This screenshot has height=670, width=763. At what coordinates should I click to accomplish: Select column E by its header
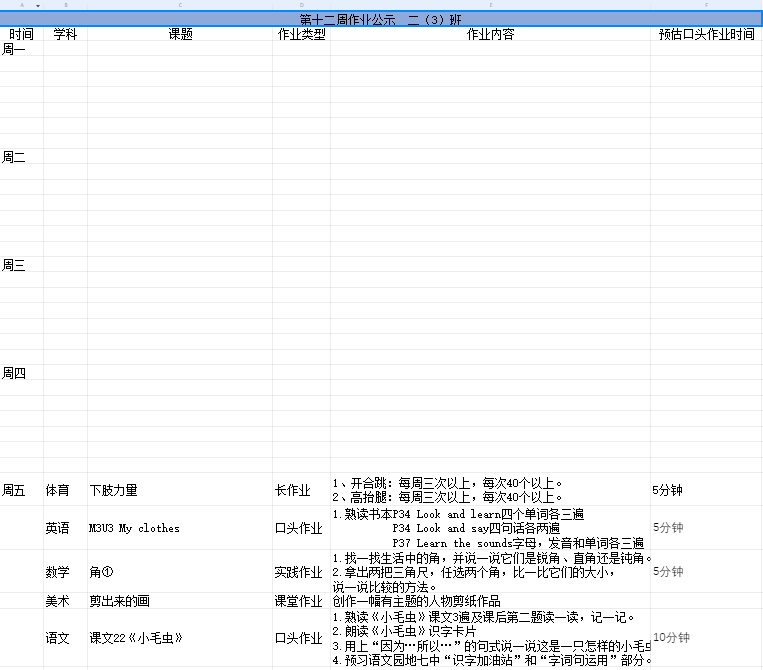click(490, 5)
